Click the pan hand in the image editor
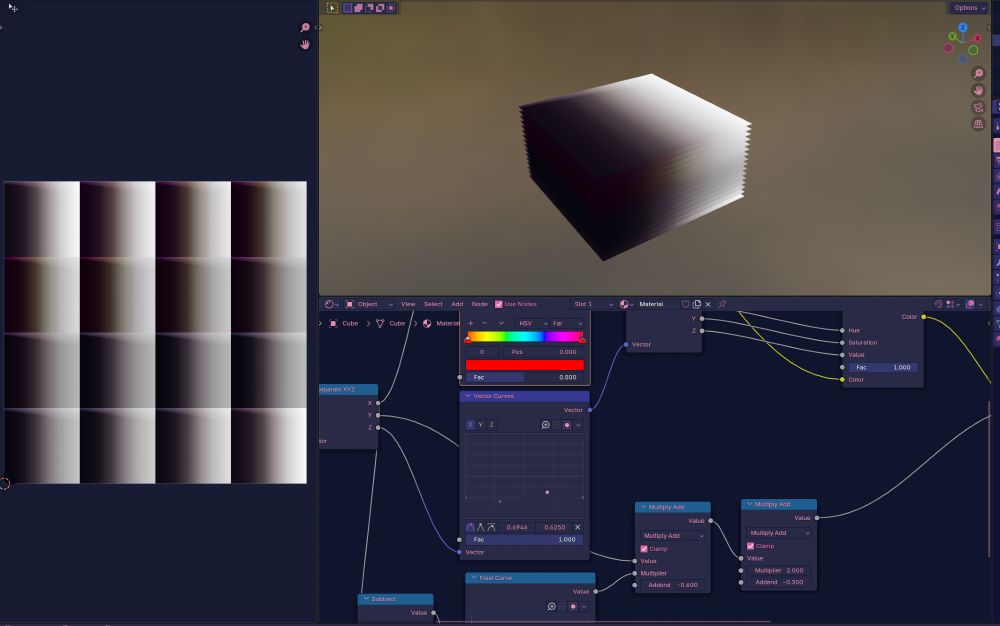The width and height of the screenshot is (1000, 626). [x=305, y=44]
